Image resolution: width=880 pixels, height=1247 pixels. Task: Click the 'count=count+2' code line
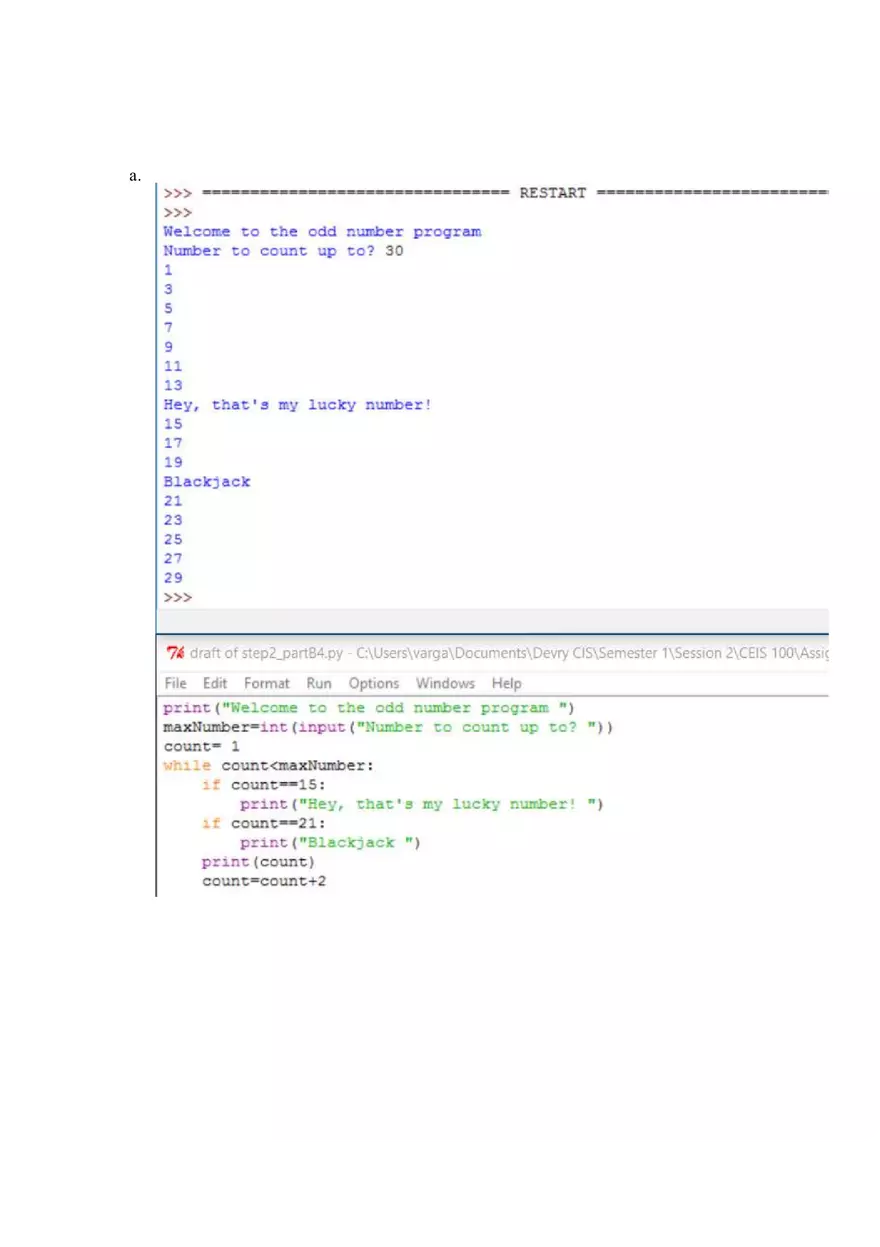pos(264,881)
